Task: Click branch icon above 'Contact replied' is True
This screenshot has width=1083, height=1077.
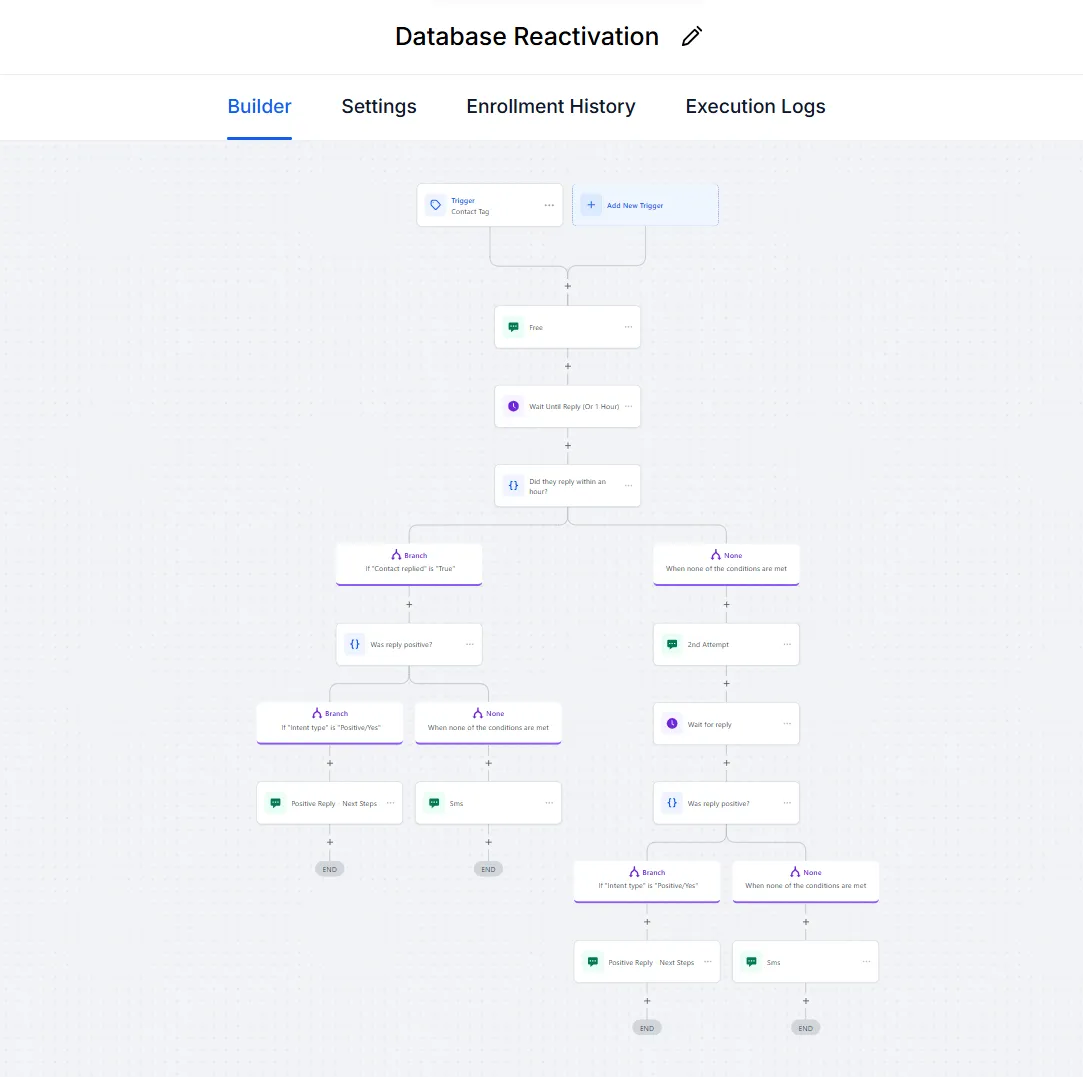Action: 396,555
